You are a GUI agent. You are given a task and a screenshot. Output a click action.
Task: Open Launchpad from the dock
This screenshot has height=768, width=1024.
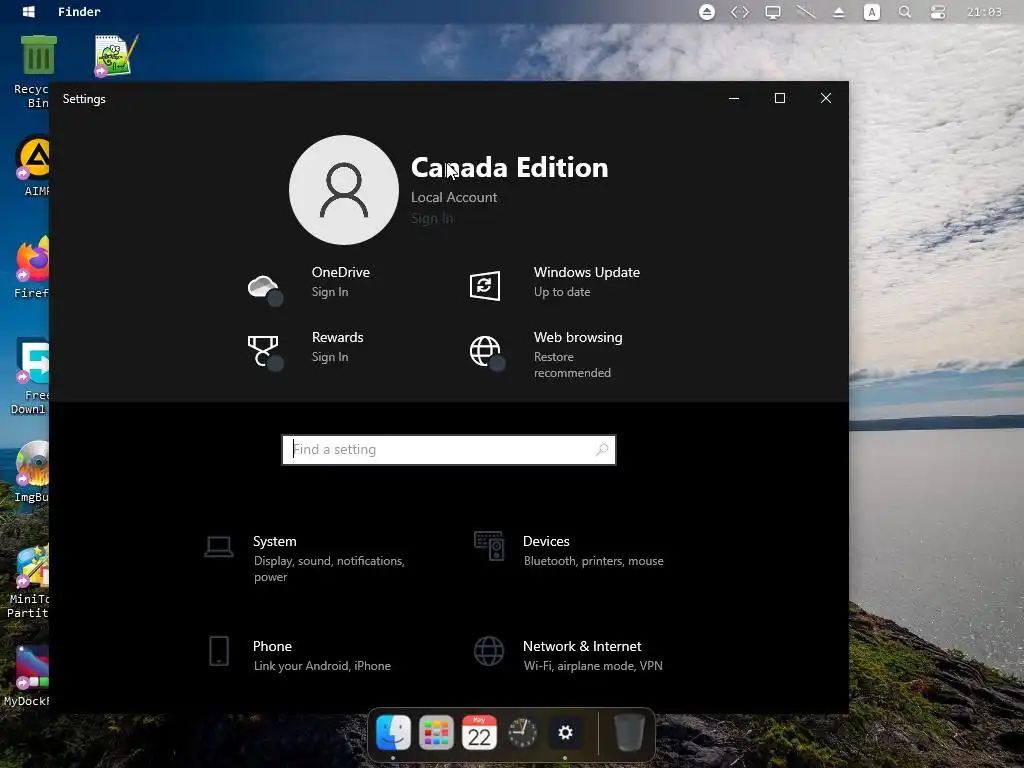(x=436, y=733)
